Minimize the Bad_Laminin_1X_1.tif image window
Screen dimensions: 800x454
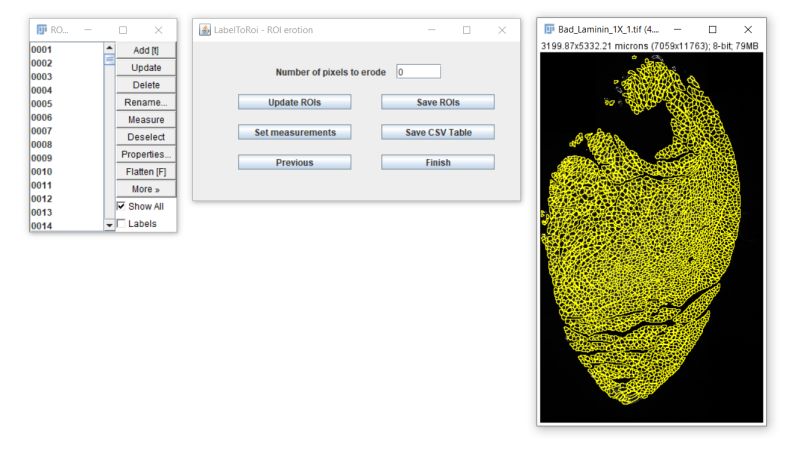pos(678,30)
